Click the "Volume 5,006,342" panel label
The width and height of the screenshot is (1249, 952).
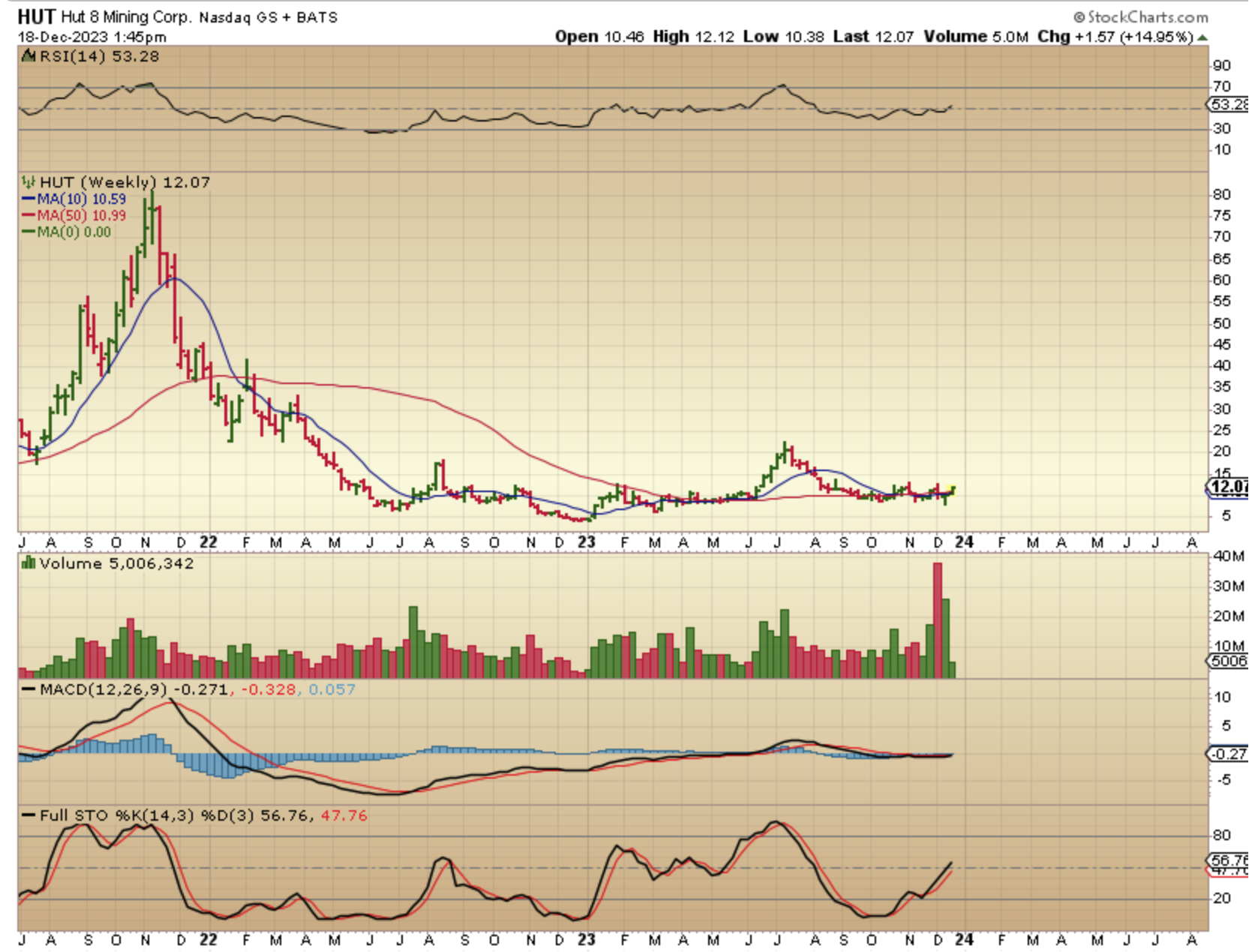click(116, 563)
